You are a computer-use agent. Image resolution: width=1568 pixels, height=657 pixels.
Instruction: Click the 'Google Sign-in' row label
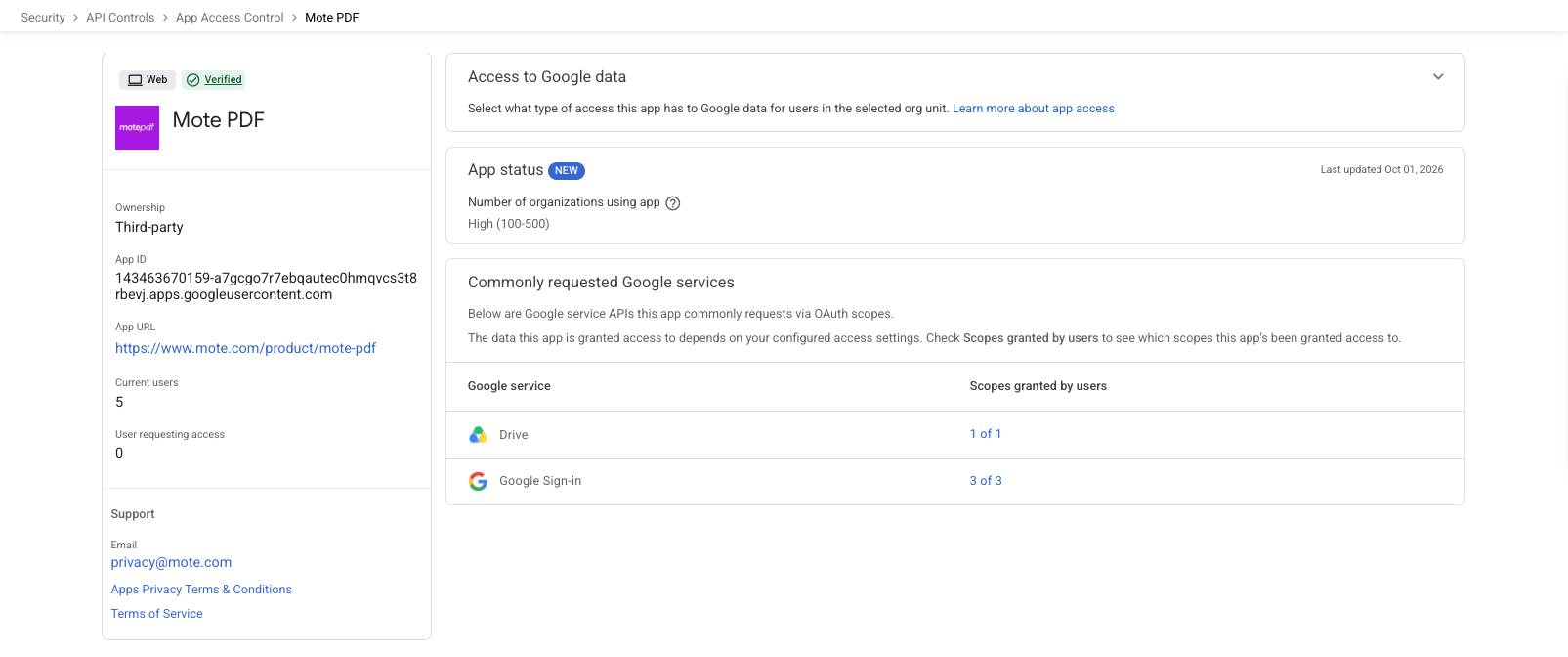click(x=540, y=481)
